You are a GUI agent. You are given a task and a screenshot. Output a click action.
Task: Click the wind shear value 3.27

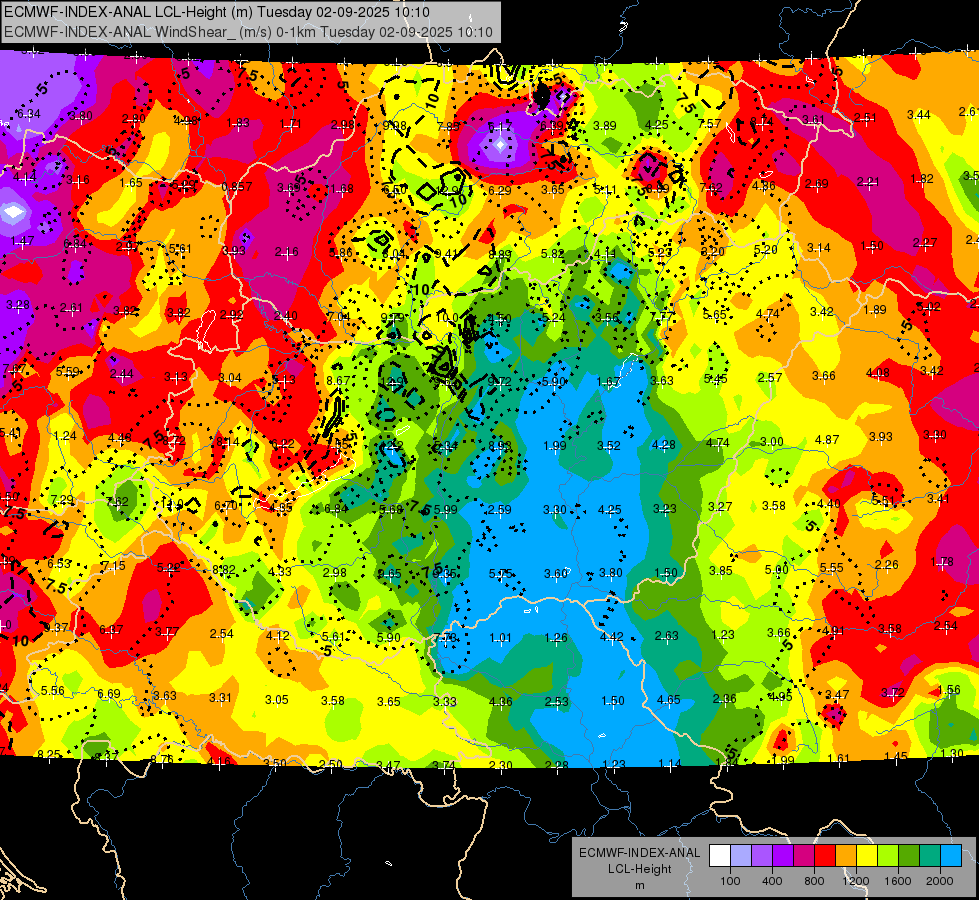point(720,506)
